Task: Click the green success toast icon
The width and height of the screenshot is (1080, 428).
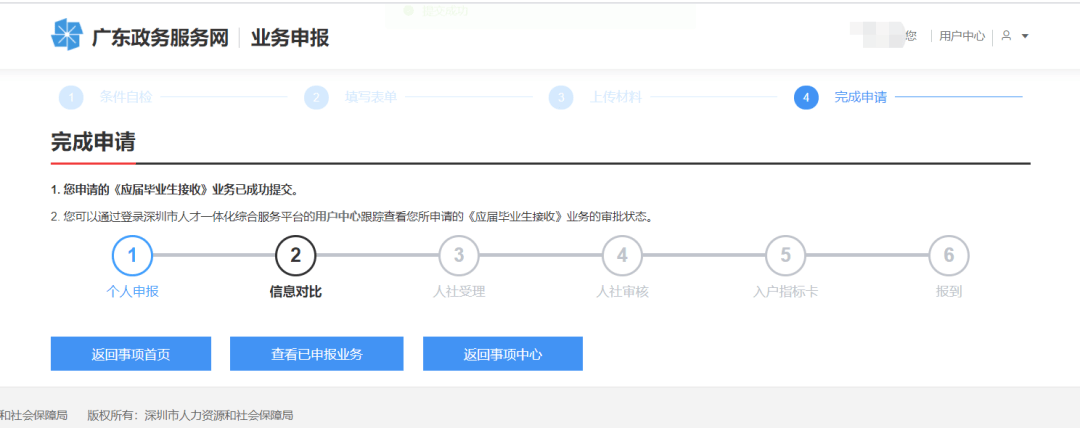Action: tap(408, 10)
